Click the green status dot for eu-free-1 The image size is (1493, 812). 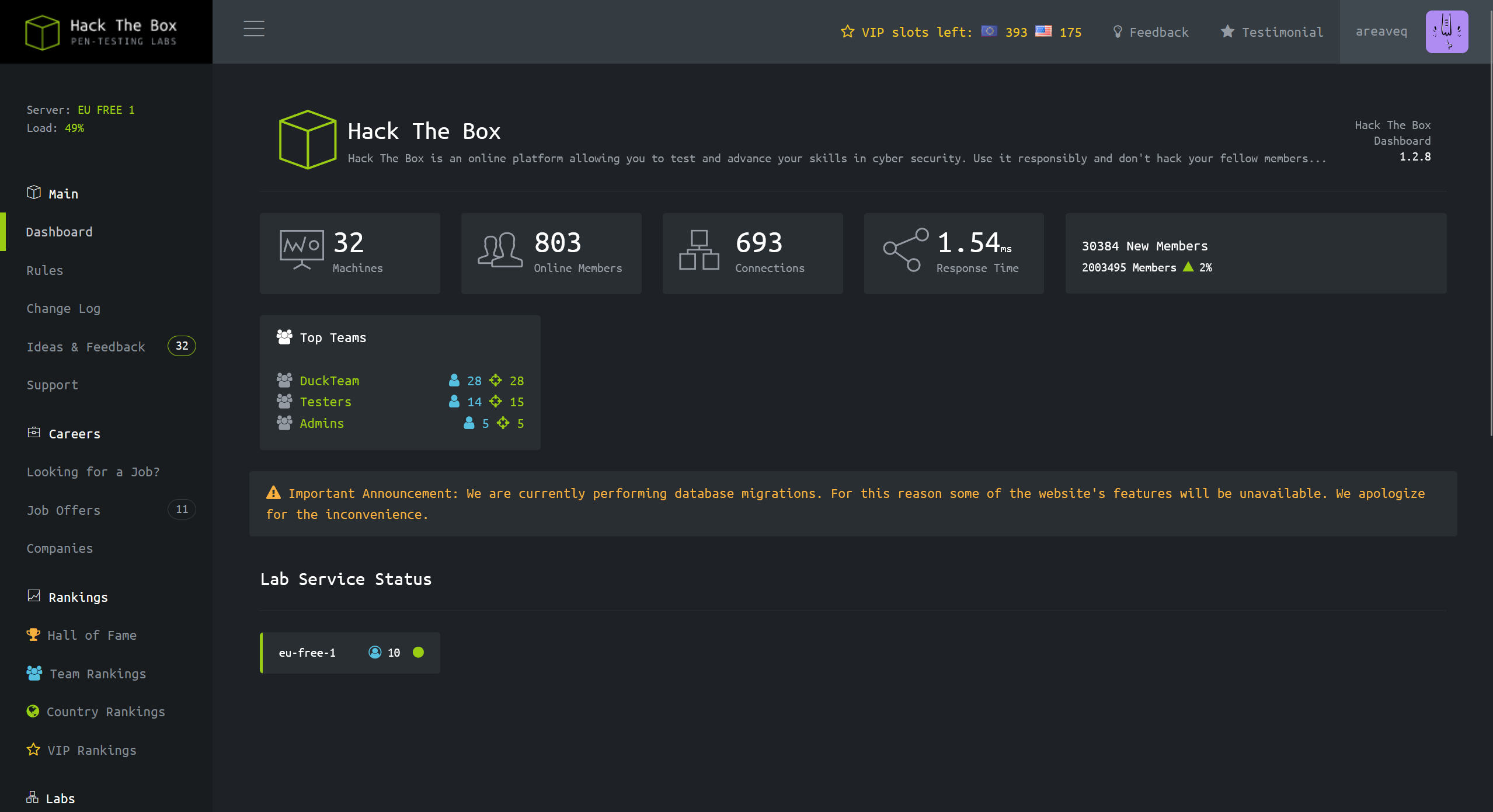tap(418, 653)
